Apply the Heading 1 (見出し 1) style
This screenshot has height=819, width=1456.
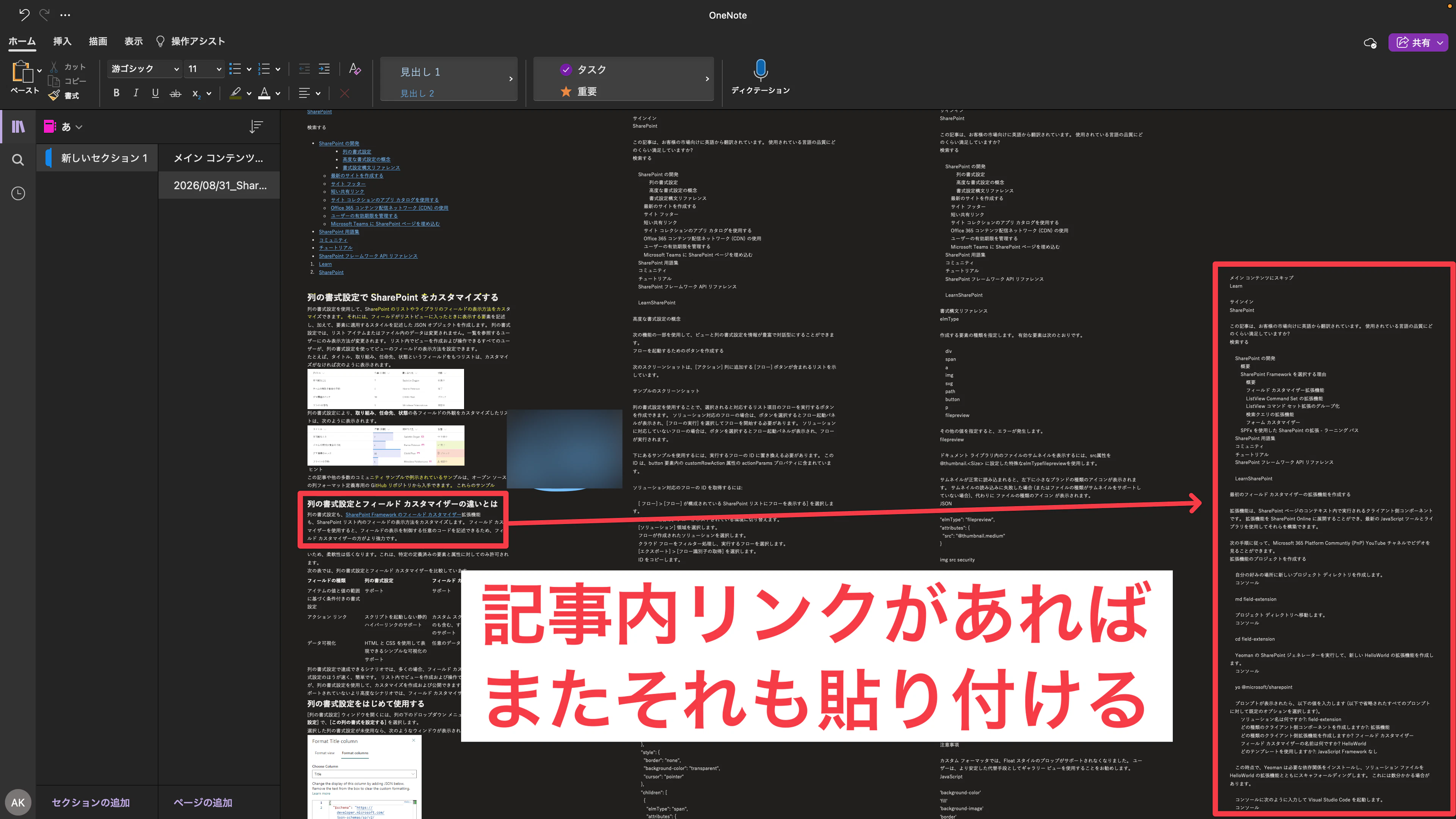coord(420,72)
